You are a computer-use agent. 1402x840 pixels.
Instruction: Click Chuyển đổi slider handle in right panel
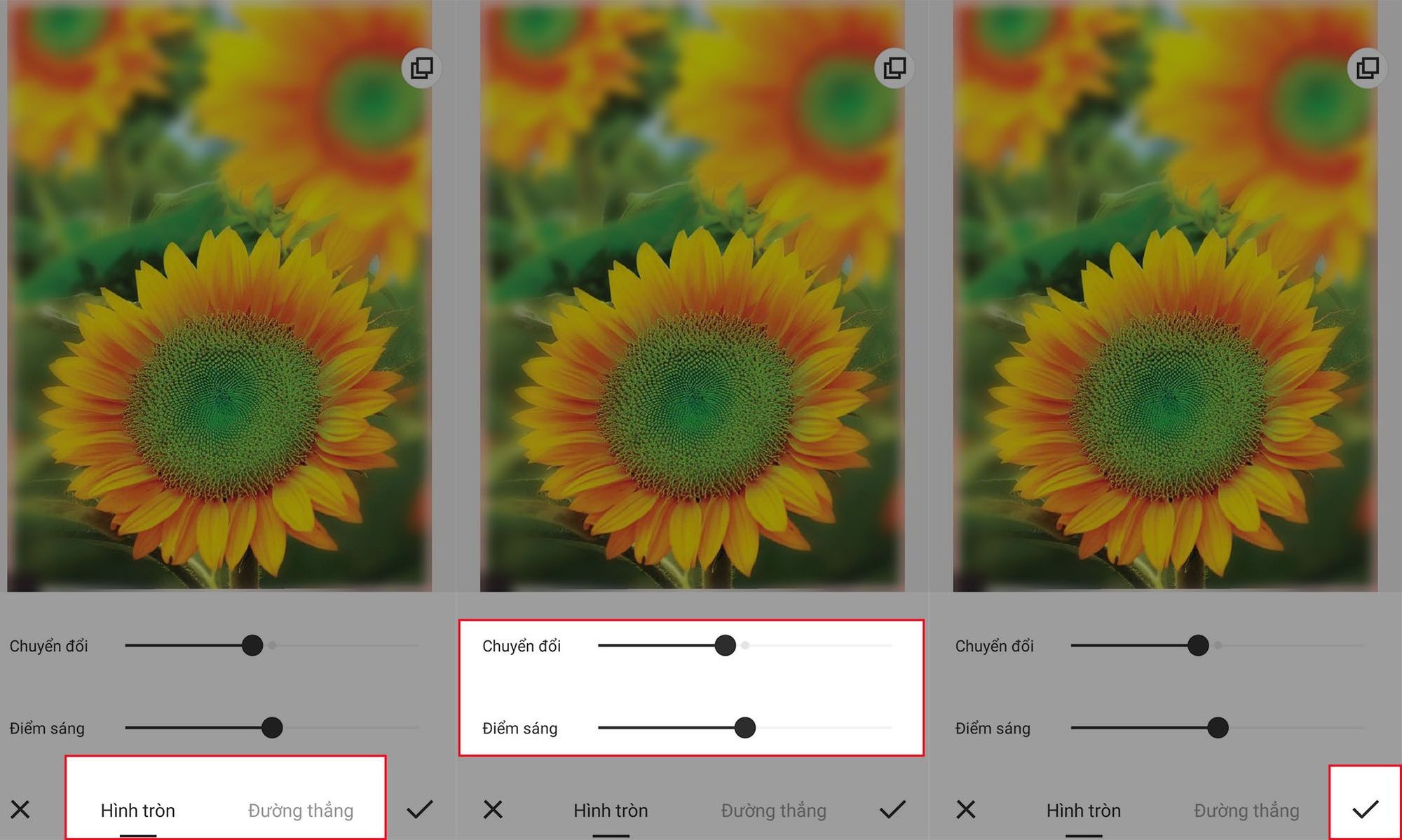click(1198, 645)
